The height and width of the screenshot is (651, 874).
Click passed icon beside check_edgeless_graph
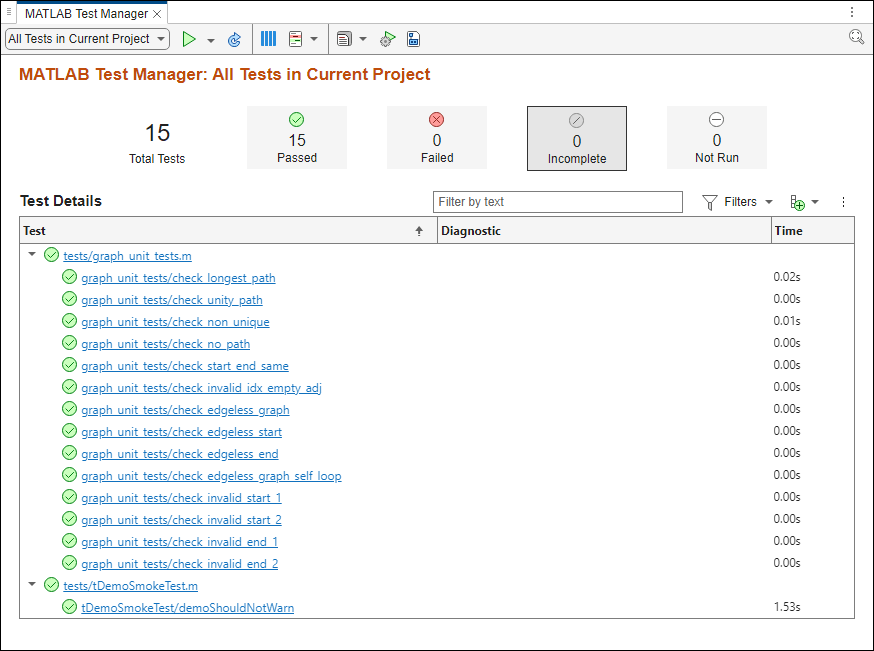(x=69, y=409)
